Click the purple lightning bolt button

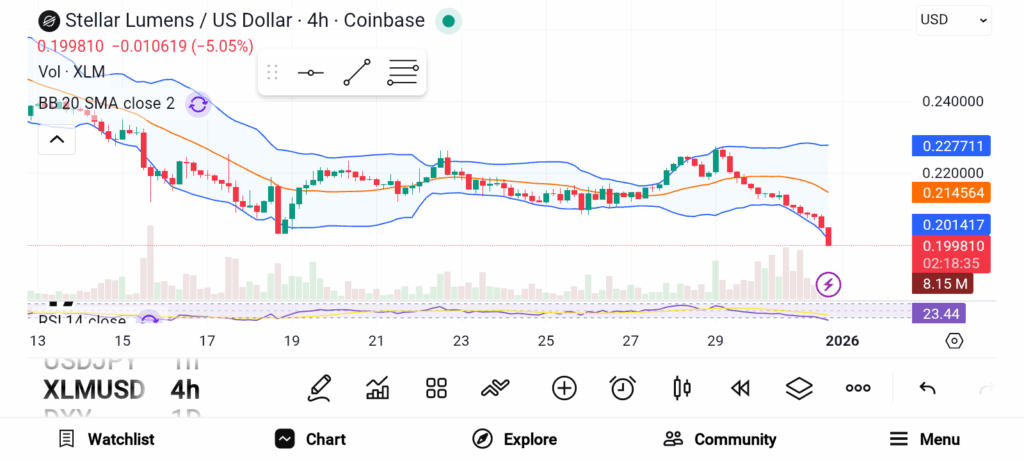(828, 284)
